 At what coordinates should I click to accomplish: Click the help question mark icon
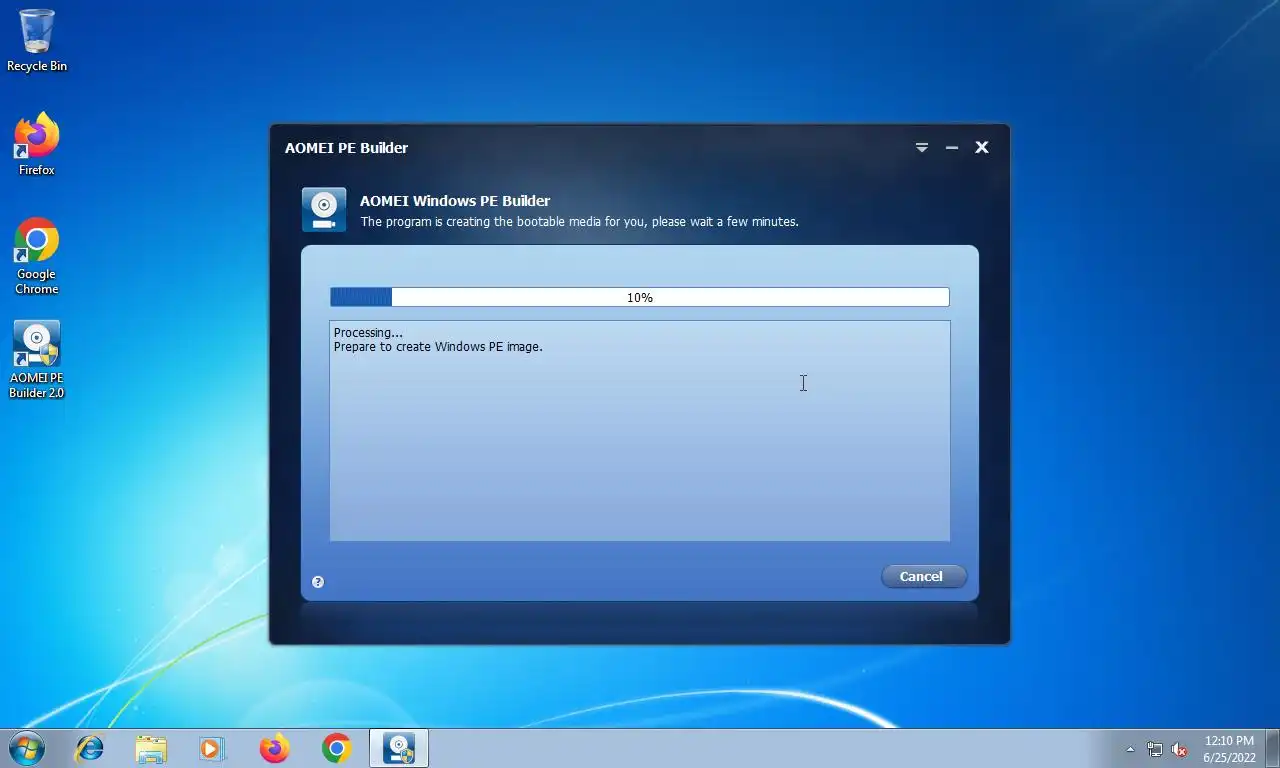point(318,582)
